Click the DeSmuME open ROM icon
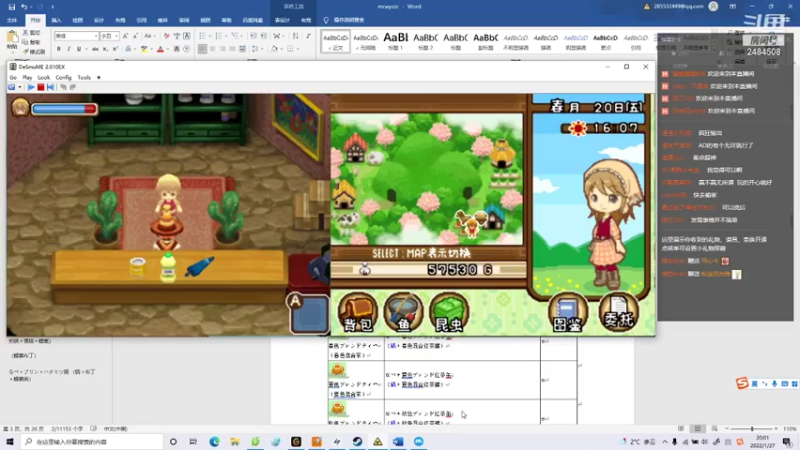800x450 pixels. (11, 87)
